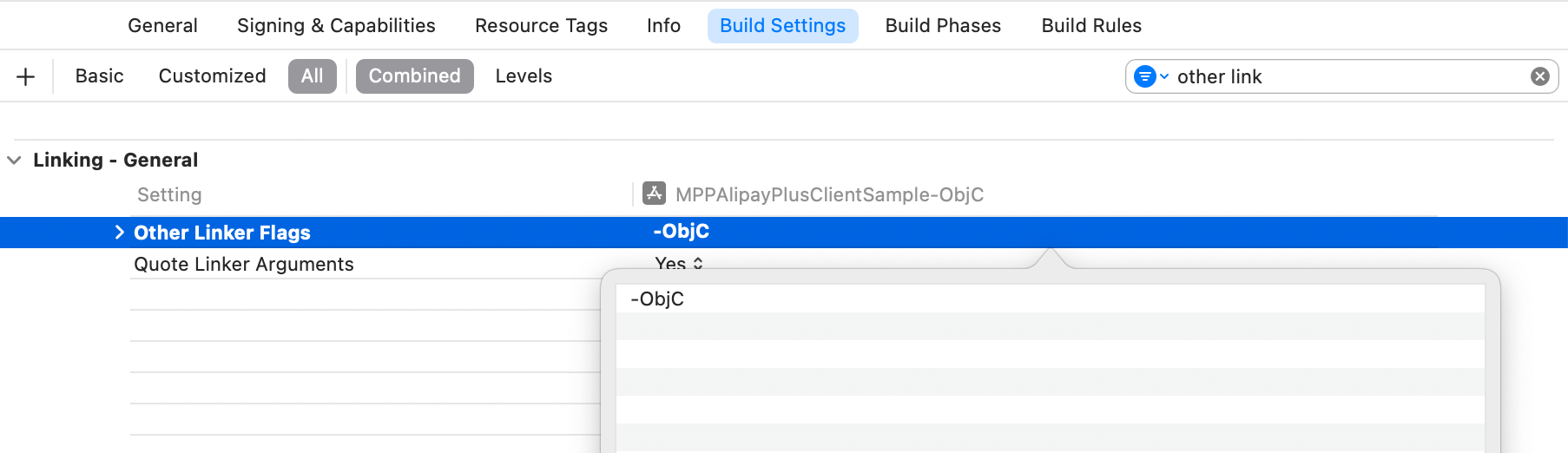Open Quote Linker Arguments Yes popup

pos(679,263)
